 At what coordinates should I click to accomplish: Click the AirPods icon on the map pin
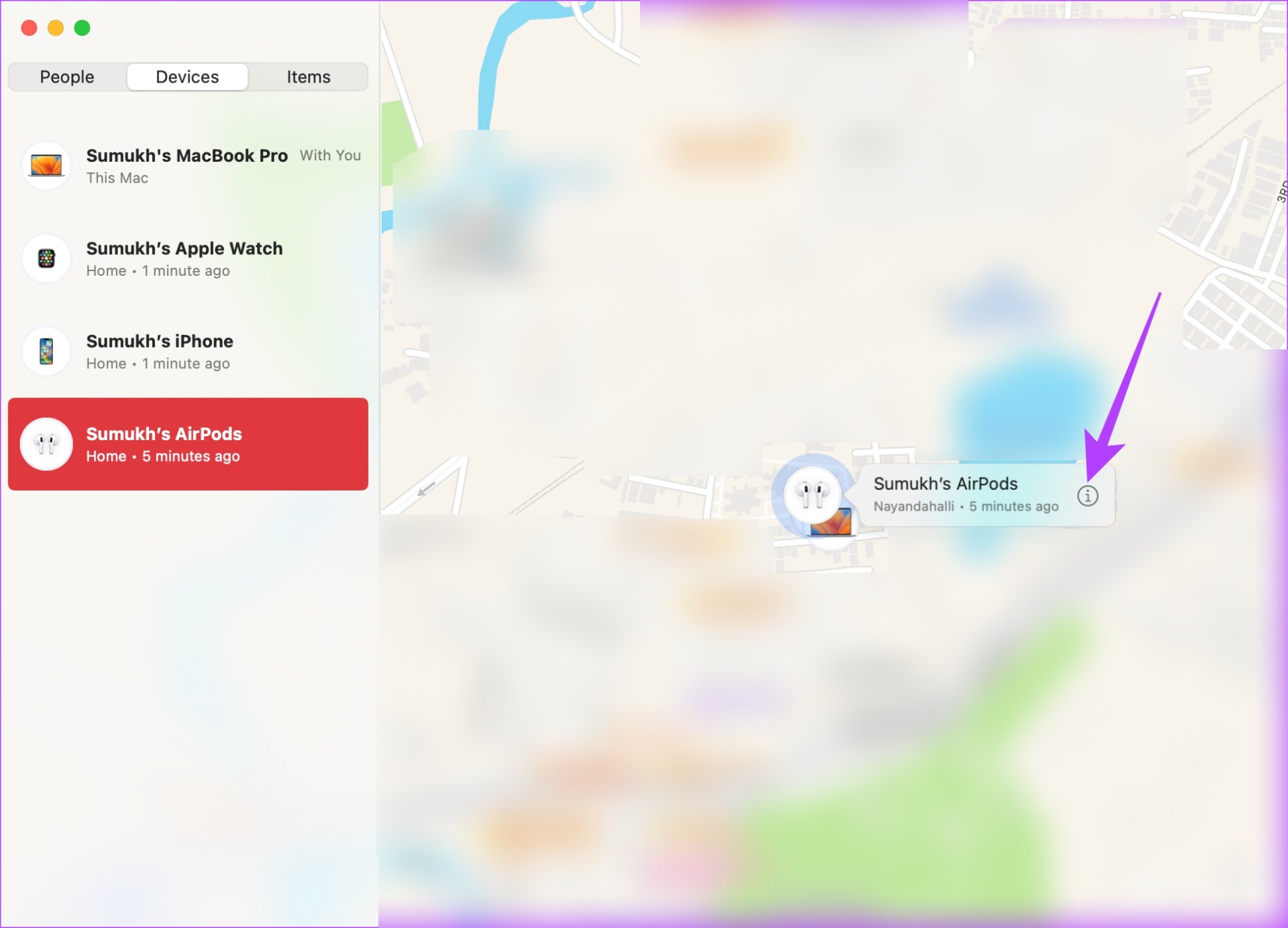point(812,495)
